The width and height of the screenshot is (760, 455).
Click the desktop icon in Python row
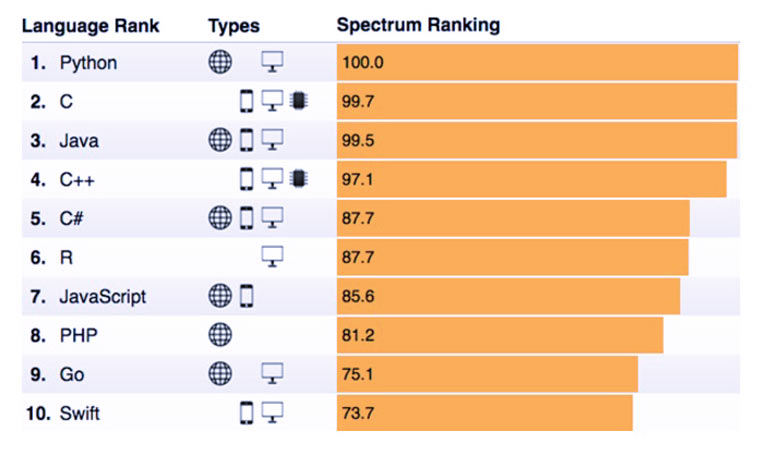tap(272, 62)
